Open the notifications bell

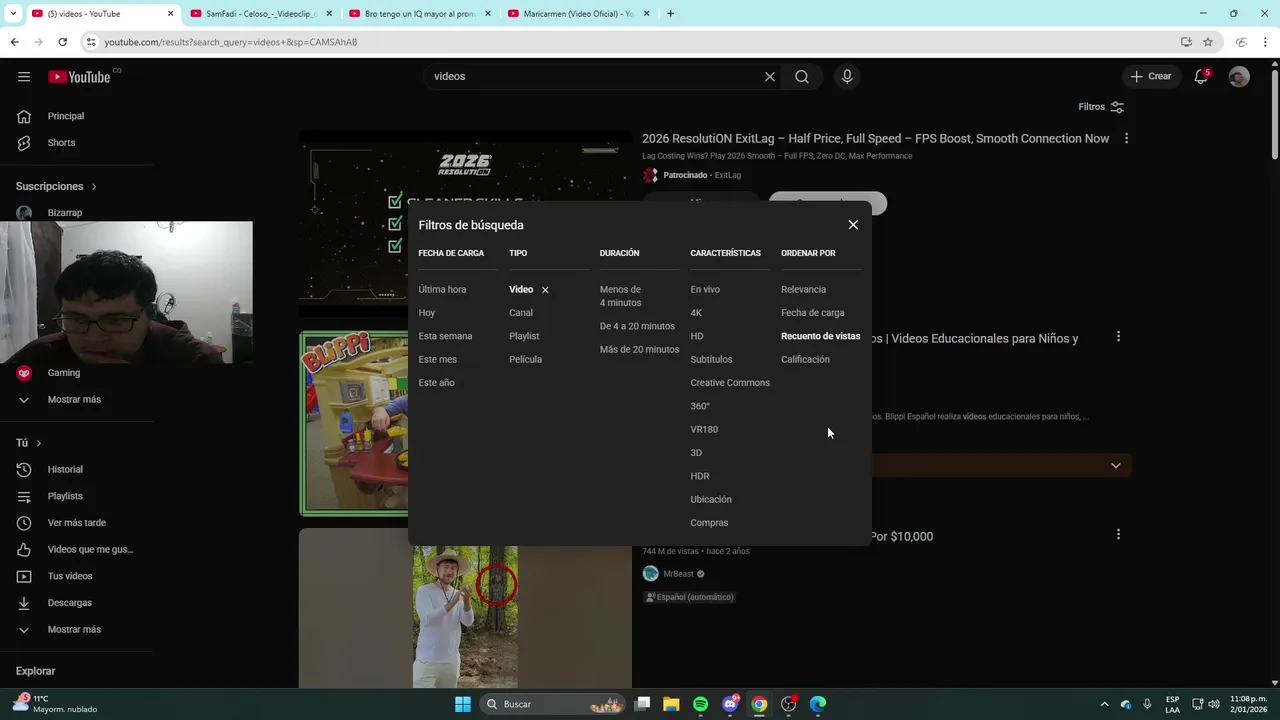click(x=1202, y=77)
